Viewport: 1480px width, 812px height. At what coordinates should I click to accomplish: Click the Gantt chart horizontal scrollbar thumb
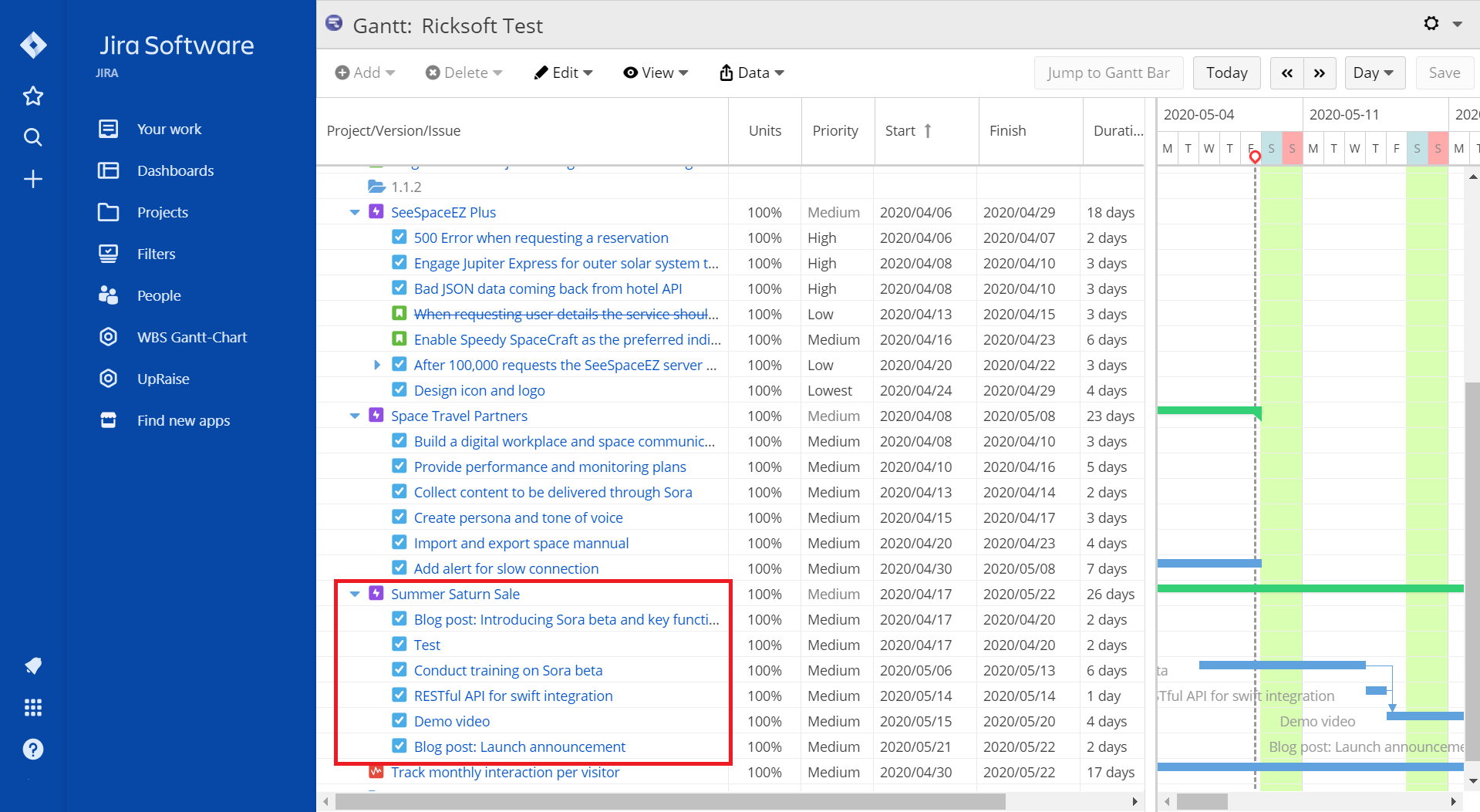tap(1202, 801)
